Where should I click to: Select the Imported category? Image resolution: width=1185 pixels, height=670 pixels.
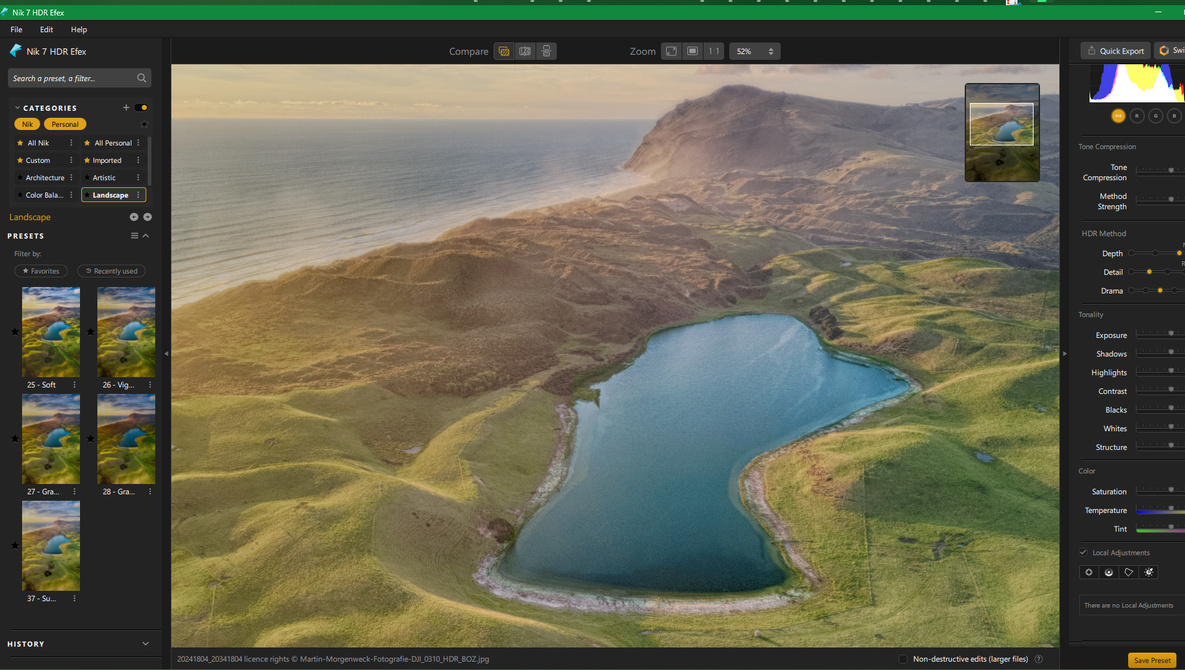107,160
